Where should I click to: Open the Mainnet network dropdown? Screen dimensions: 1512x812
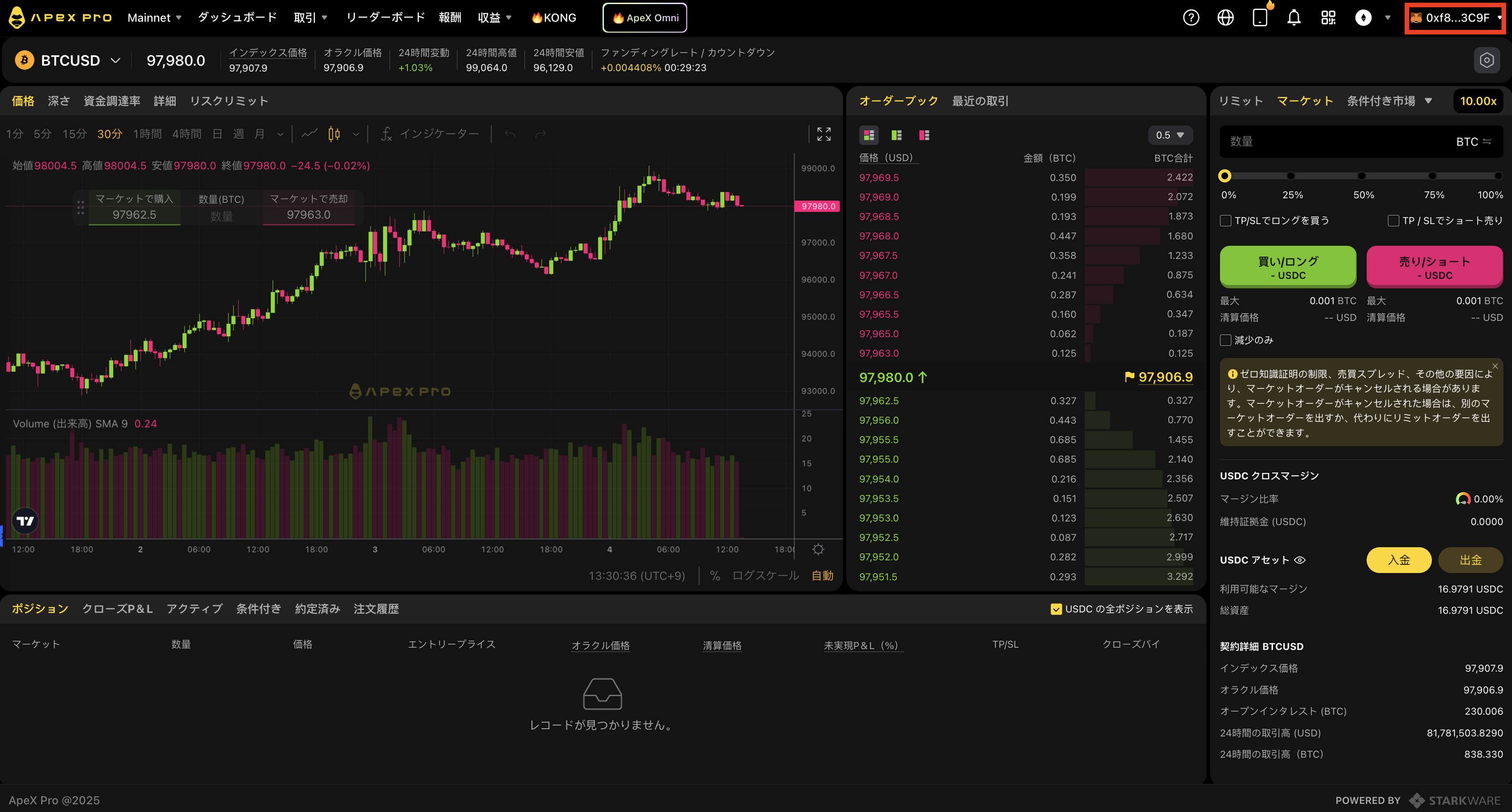click(154, 18)
